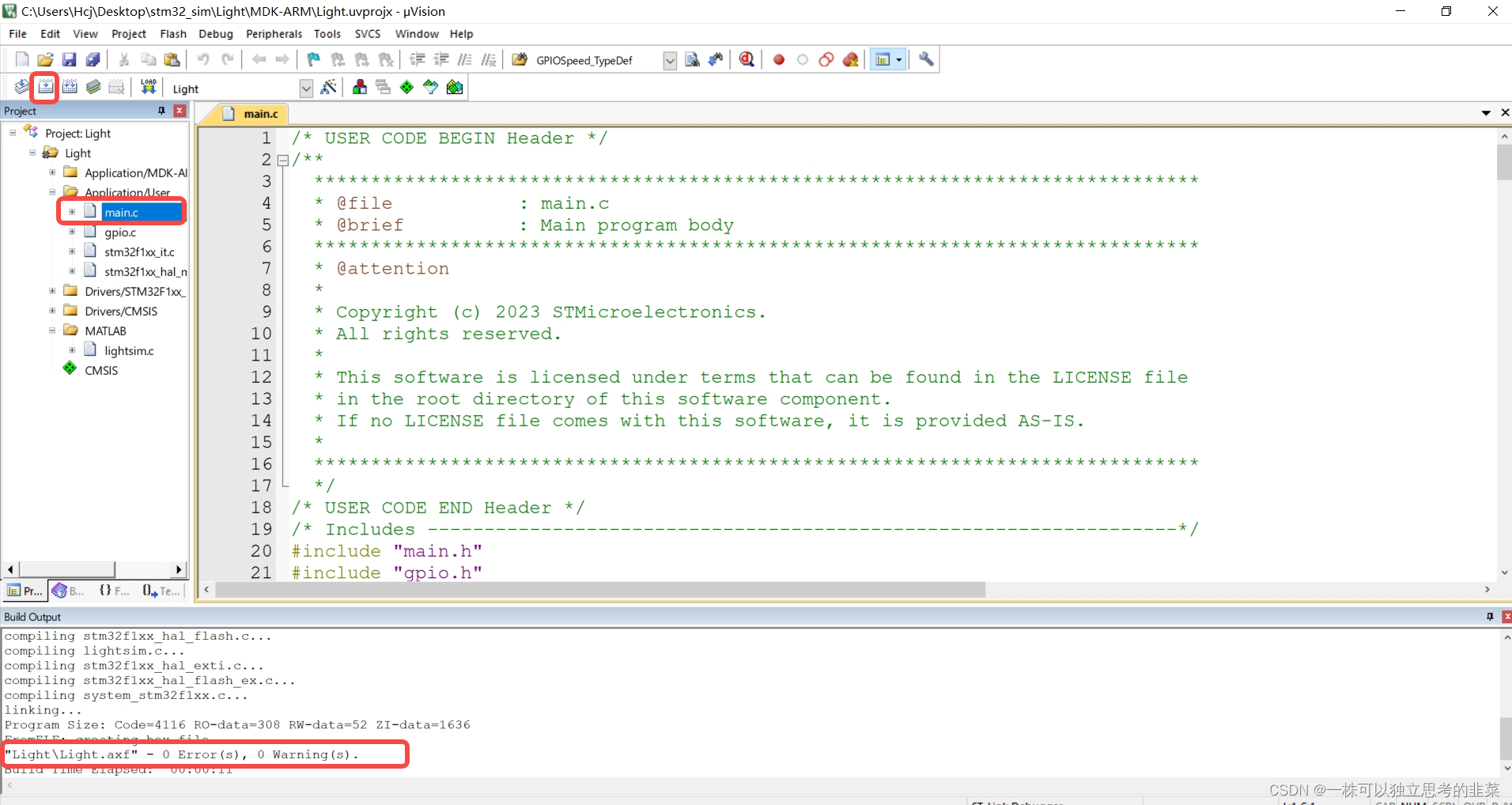
Task: Start a debug session
Action: [x=746, y=59]
